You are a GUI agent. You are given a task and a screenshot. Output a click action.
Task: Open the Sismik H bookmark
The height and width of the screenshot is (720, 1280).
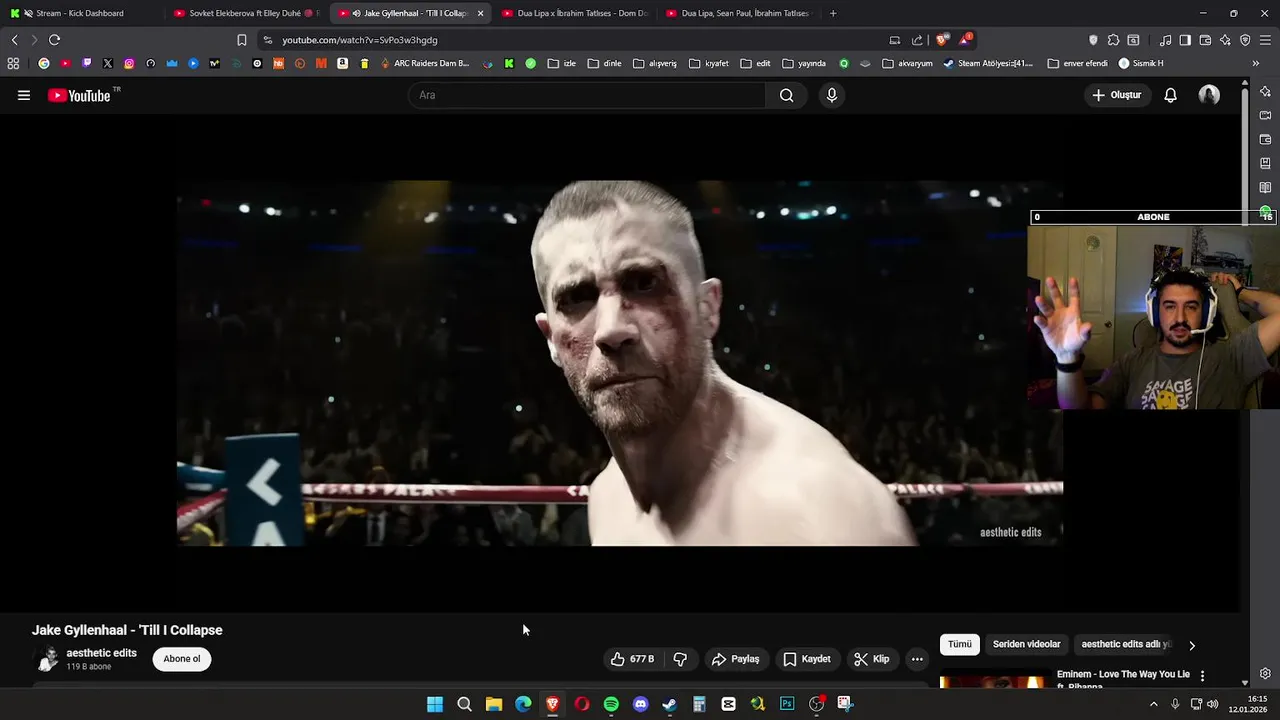1141,63
